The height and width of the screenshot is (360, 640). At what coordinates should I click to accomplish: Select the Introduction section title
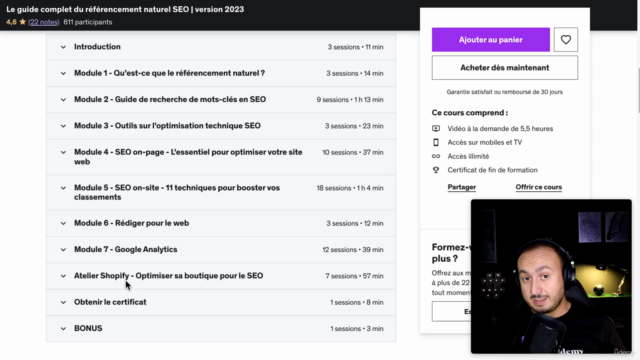click(97, 47)
